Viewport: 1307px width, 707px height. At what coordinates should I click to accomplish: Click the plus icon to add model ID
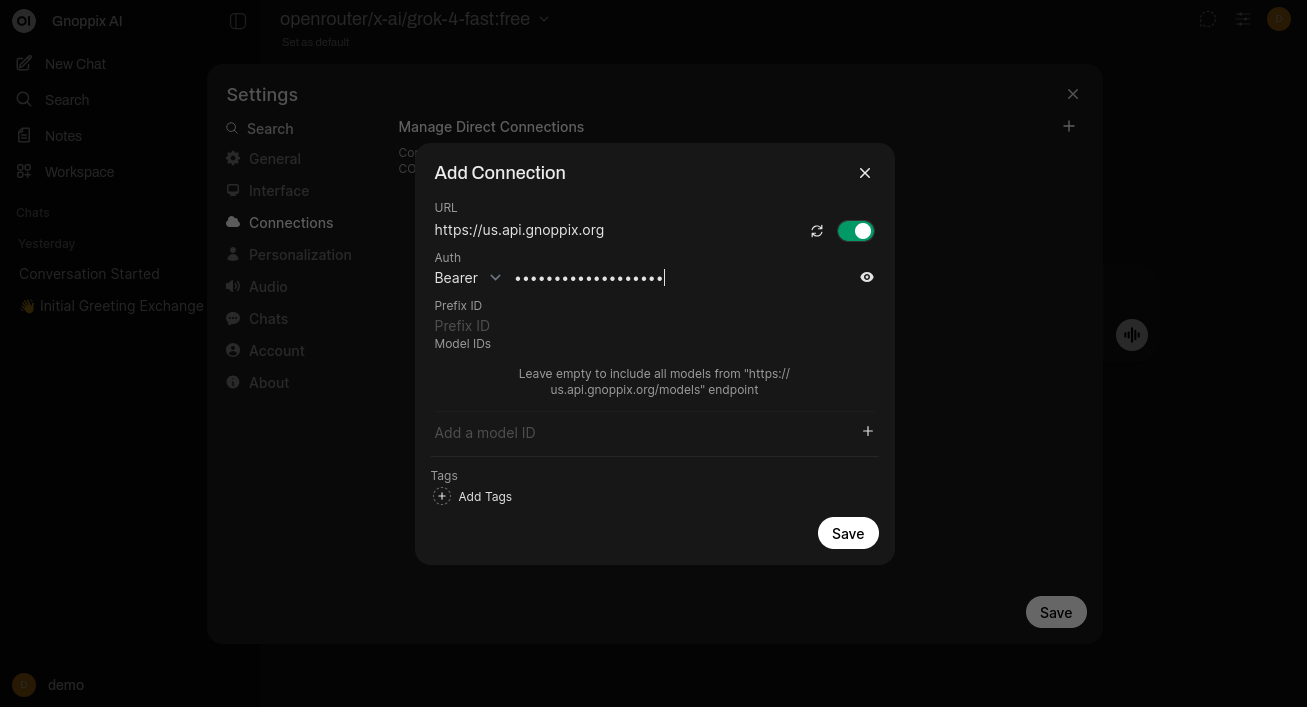point(867,431)
